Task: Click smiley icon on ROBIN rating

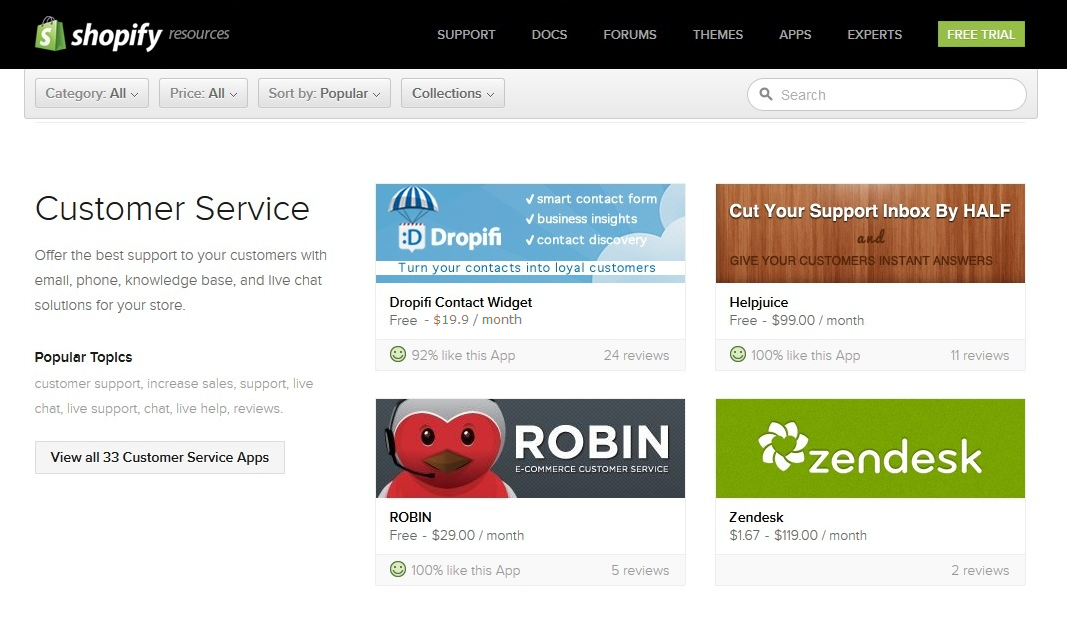Action: 398,569
